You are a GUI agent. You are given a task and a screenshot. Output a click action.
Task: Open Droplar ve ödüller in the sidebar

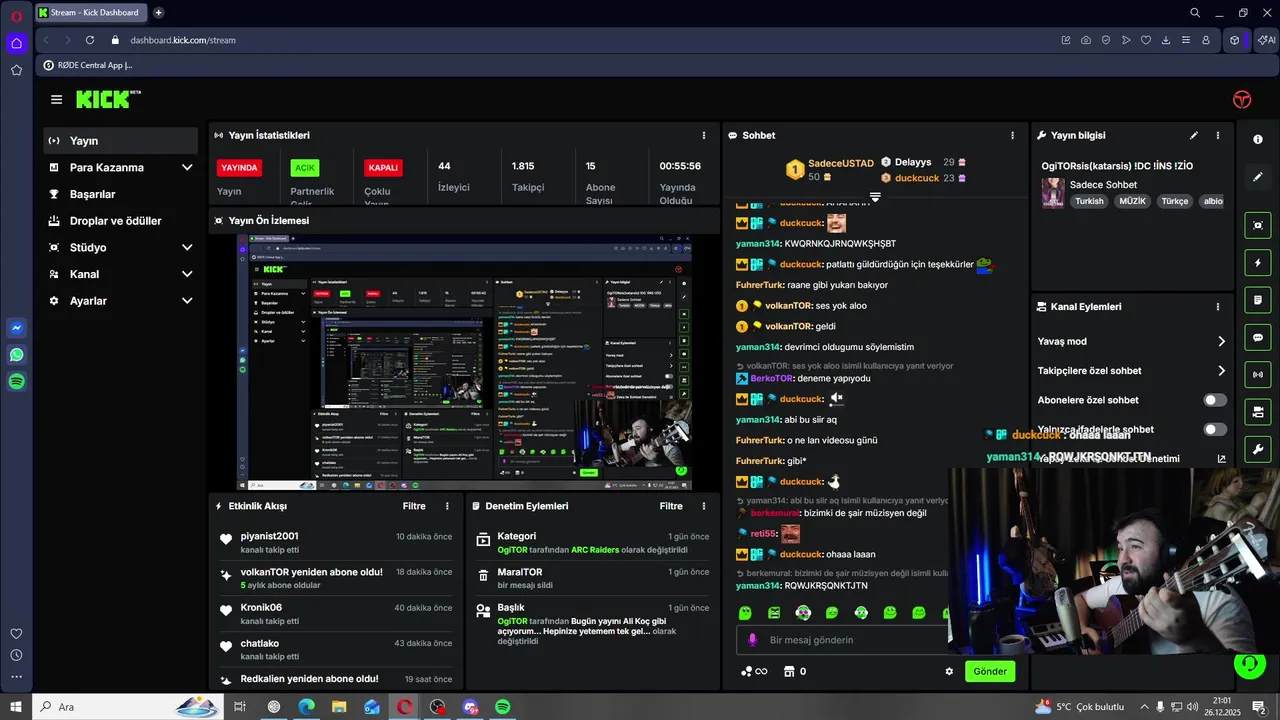(x=120, y=221)
